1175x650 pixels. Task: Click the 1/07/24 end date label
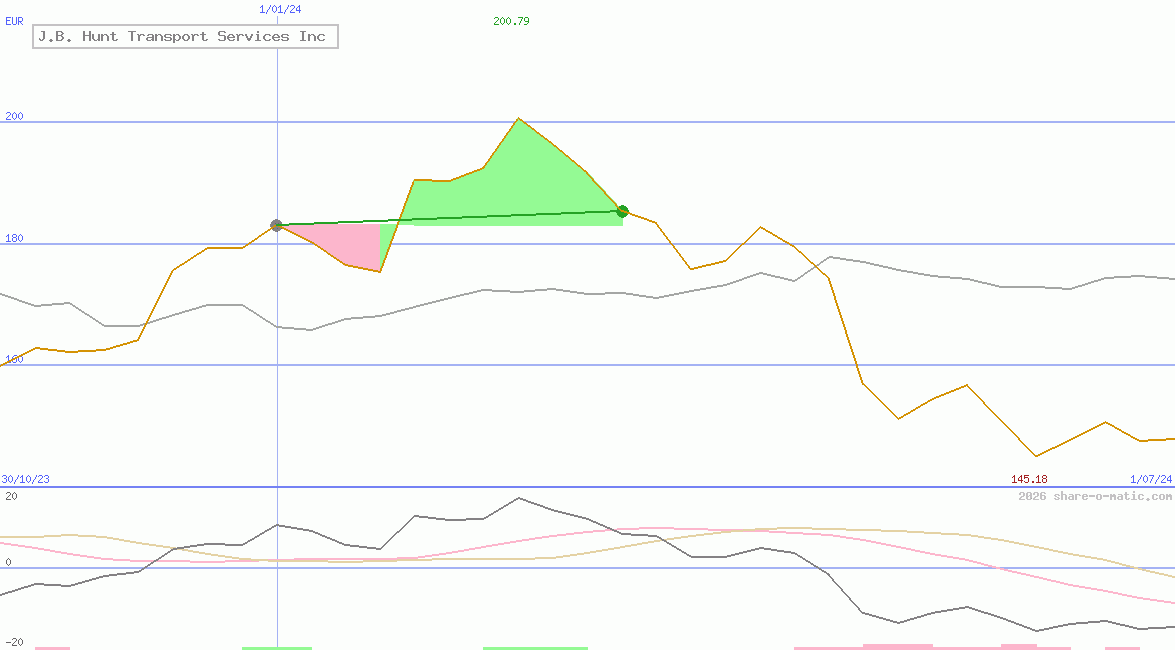coord(1151,479)
